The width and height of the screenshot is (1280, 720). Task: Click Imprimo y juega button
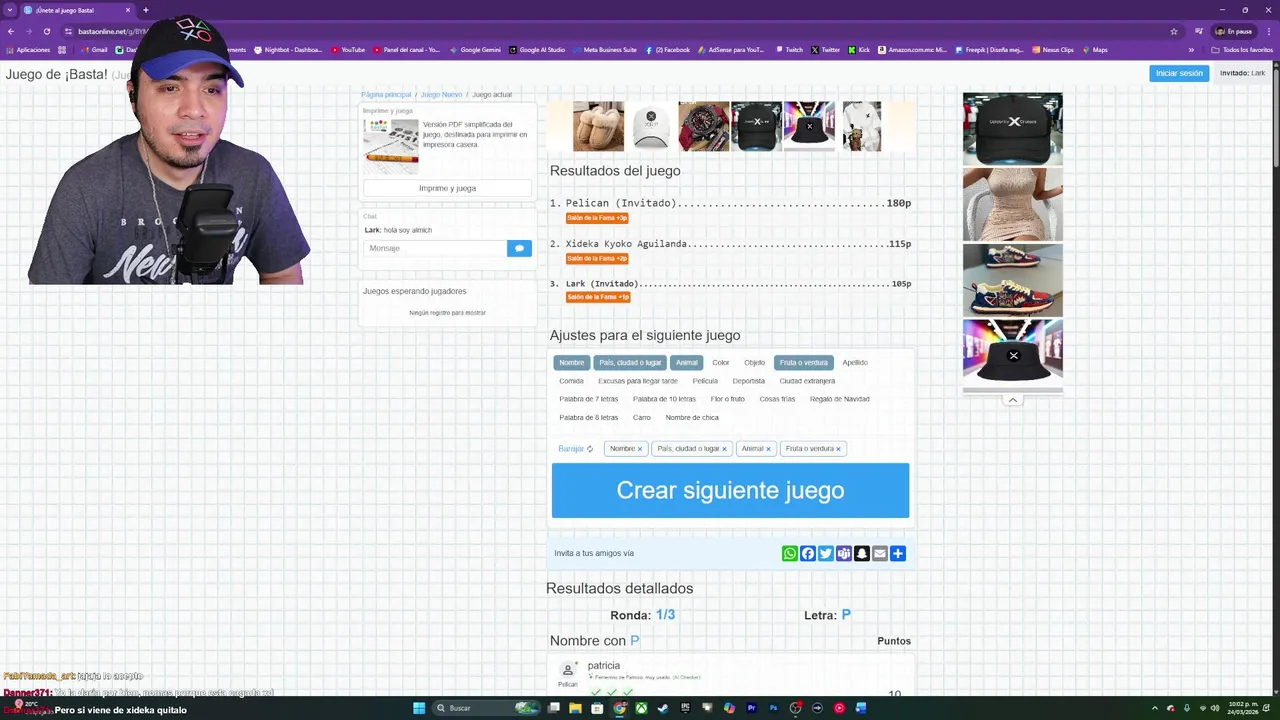447,188
